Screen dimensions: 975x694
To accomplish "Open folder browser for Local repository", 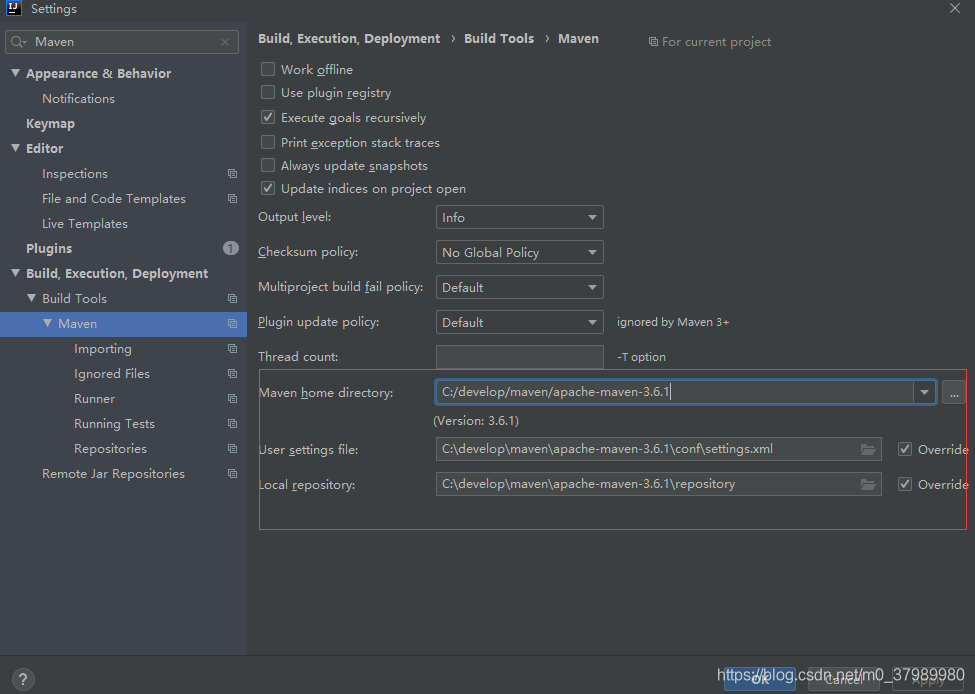I will coord(868,484).
